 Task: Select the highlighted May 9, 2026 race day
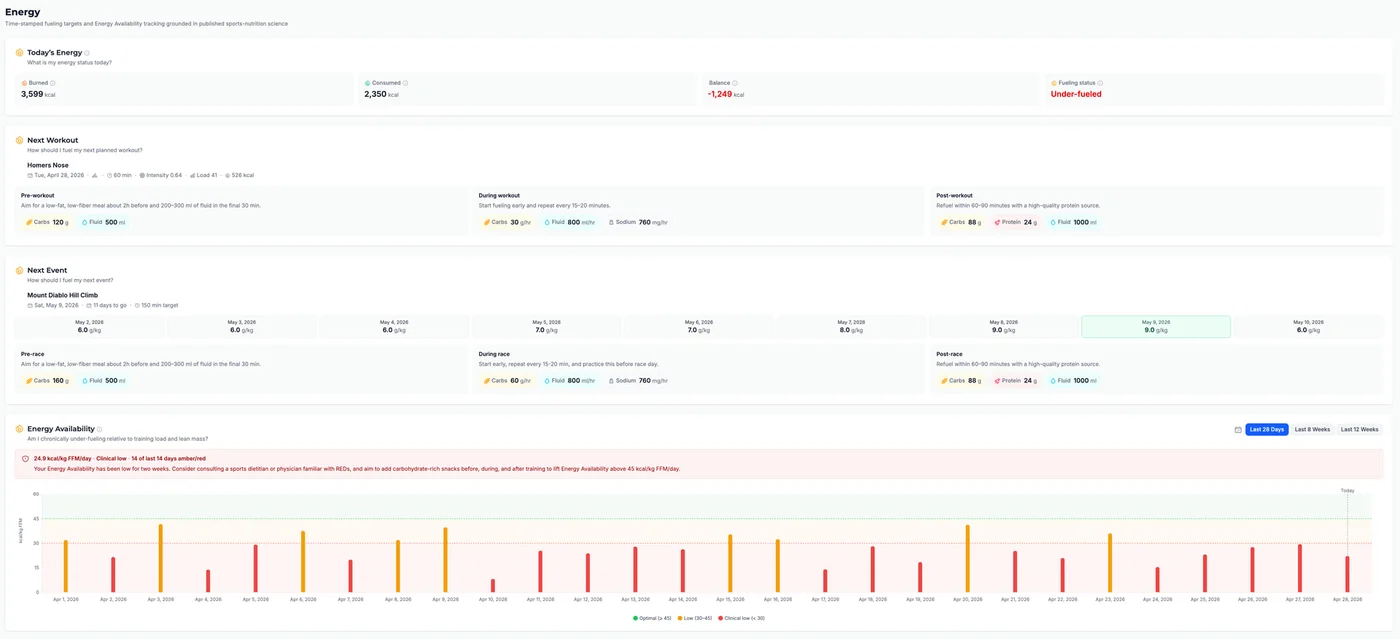(x=1156, y=326)
